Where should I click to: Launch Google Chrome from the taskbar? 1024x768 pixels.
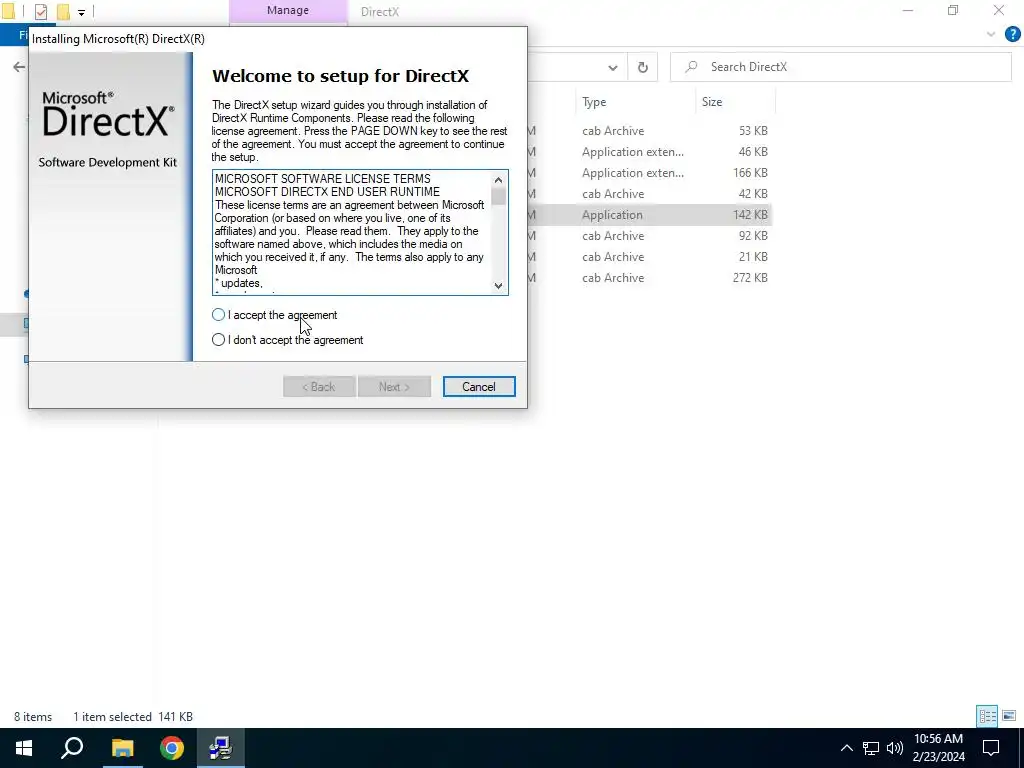pyautogui.click(x=172, y=748)
